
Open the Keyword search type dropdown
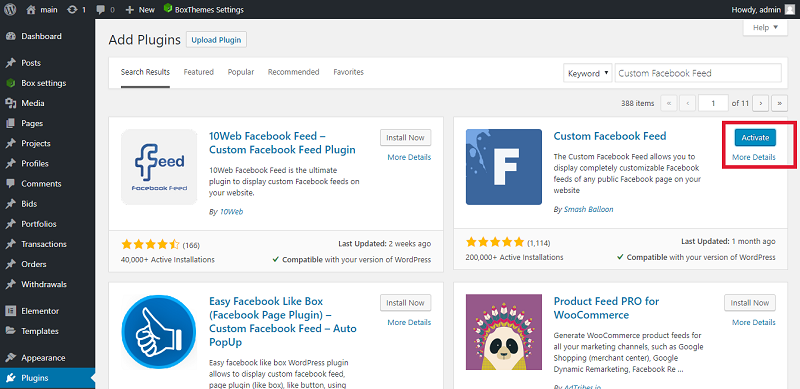(587, 73)
